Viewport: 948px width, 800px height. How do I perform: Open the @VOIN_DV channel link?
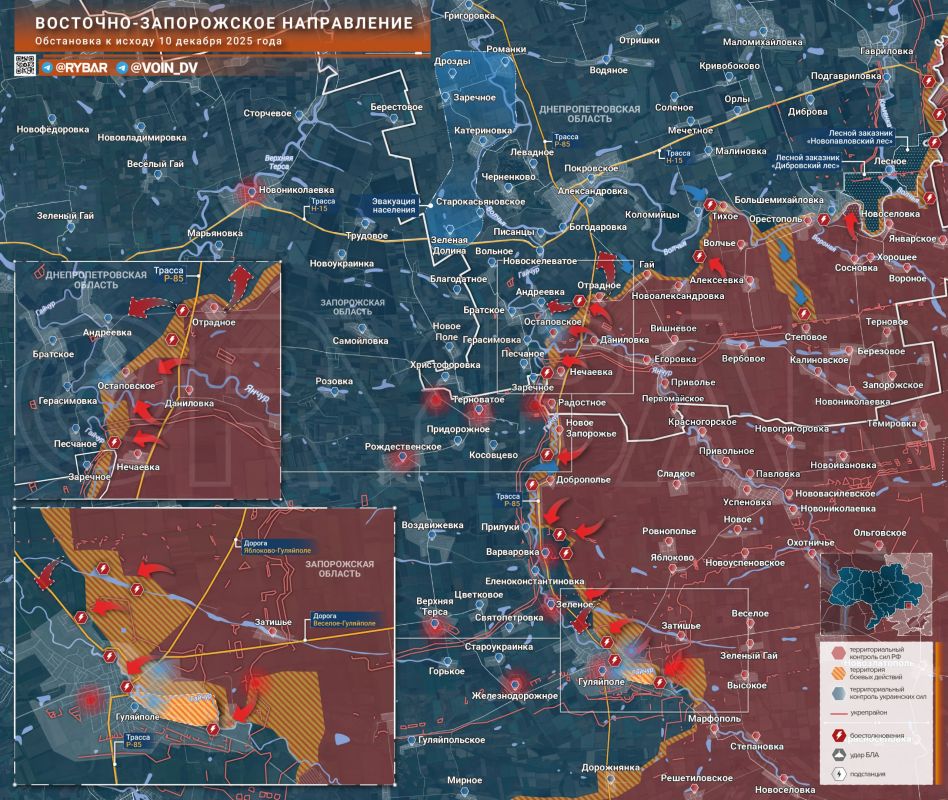click(161, 67)
